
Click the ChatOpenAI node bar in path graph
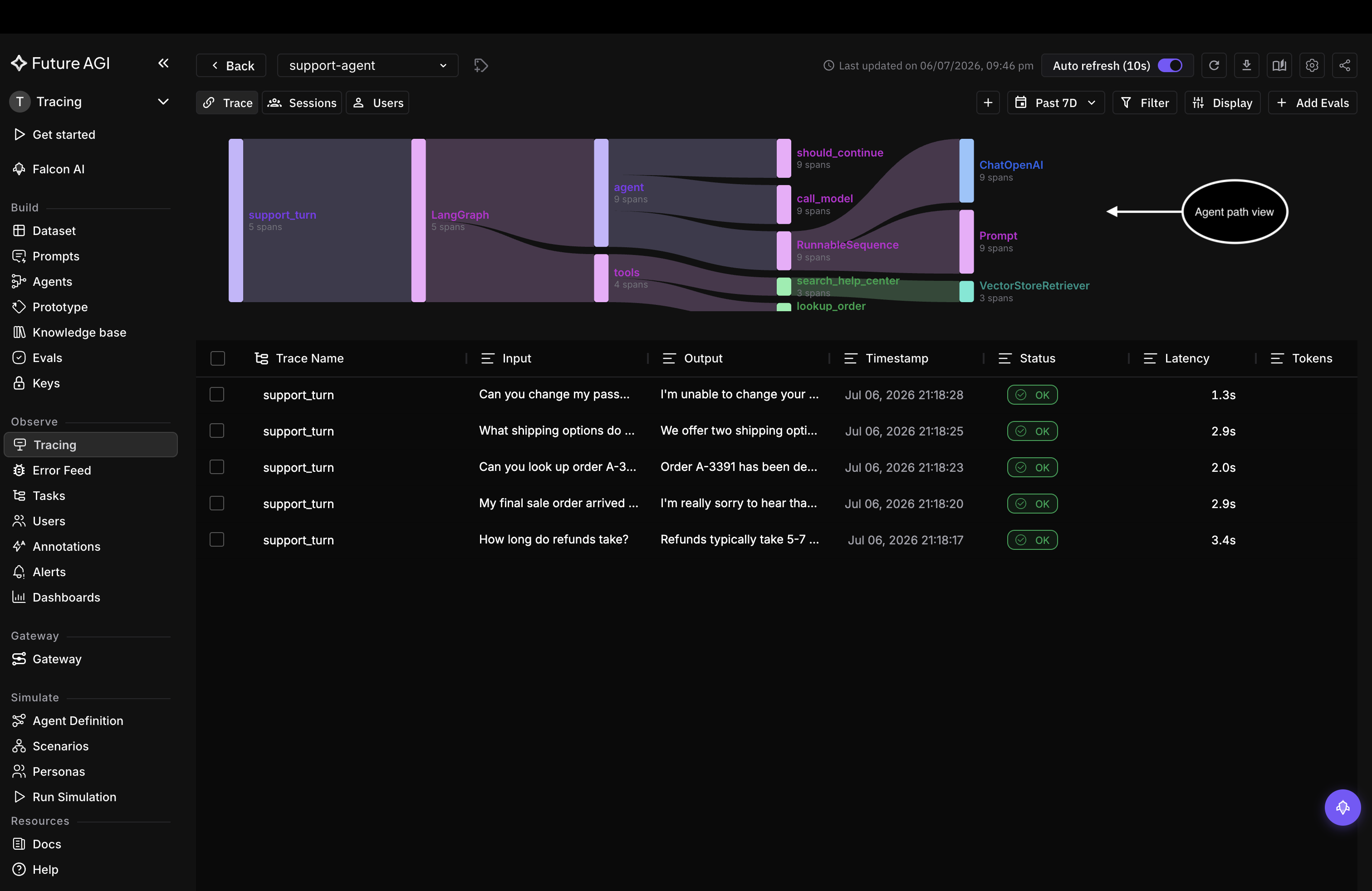tap(966, 171)
